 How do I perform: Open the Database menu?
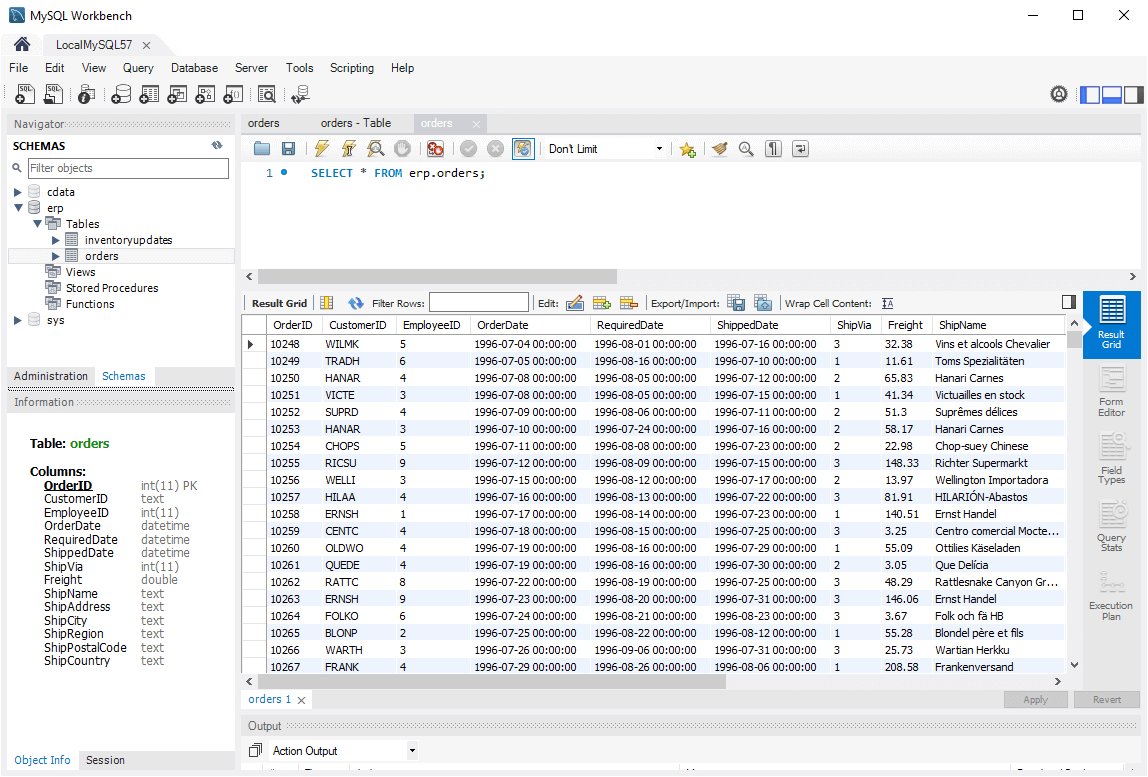(194, 68)
